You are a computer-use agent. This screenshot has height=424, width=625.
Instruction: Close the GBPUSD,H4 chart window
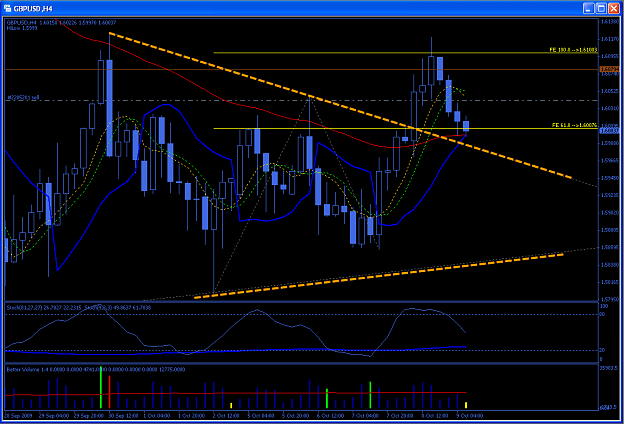tap(614, 8)
